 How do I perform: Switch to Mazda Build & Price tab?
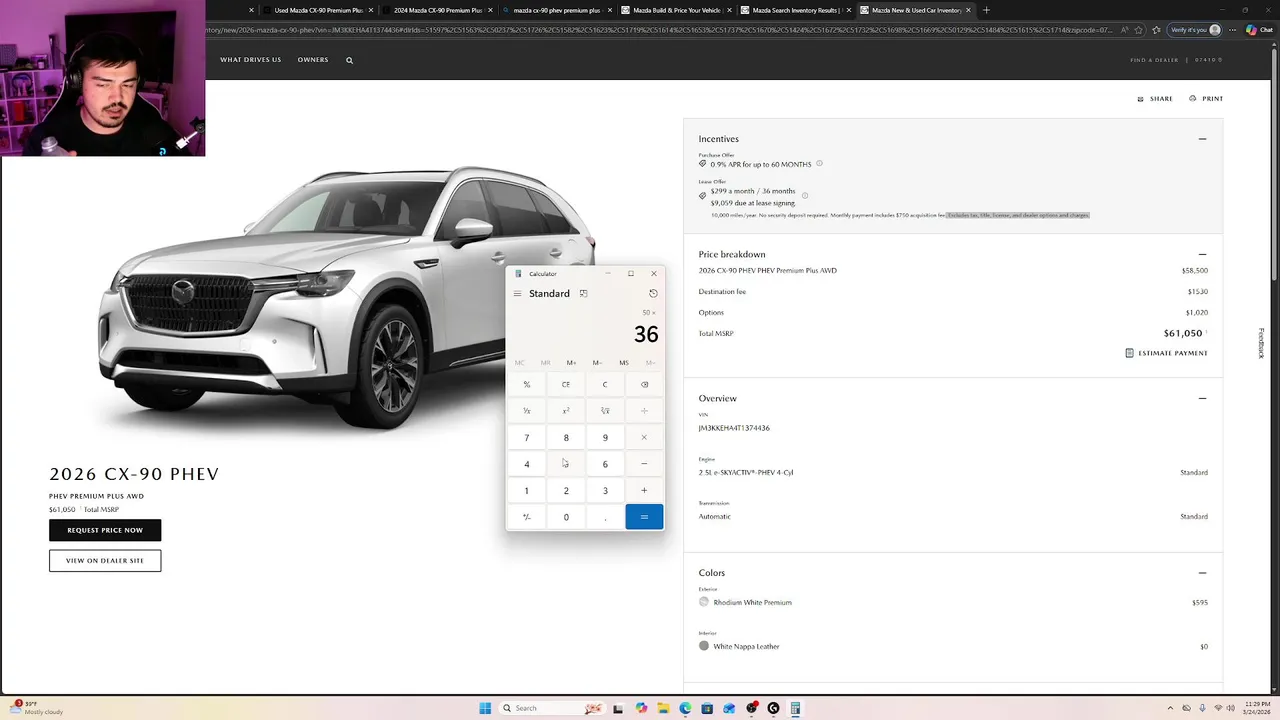point(675,10)
